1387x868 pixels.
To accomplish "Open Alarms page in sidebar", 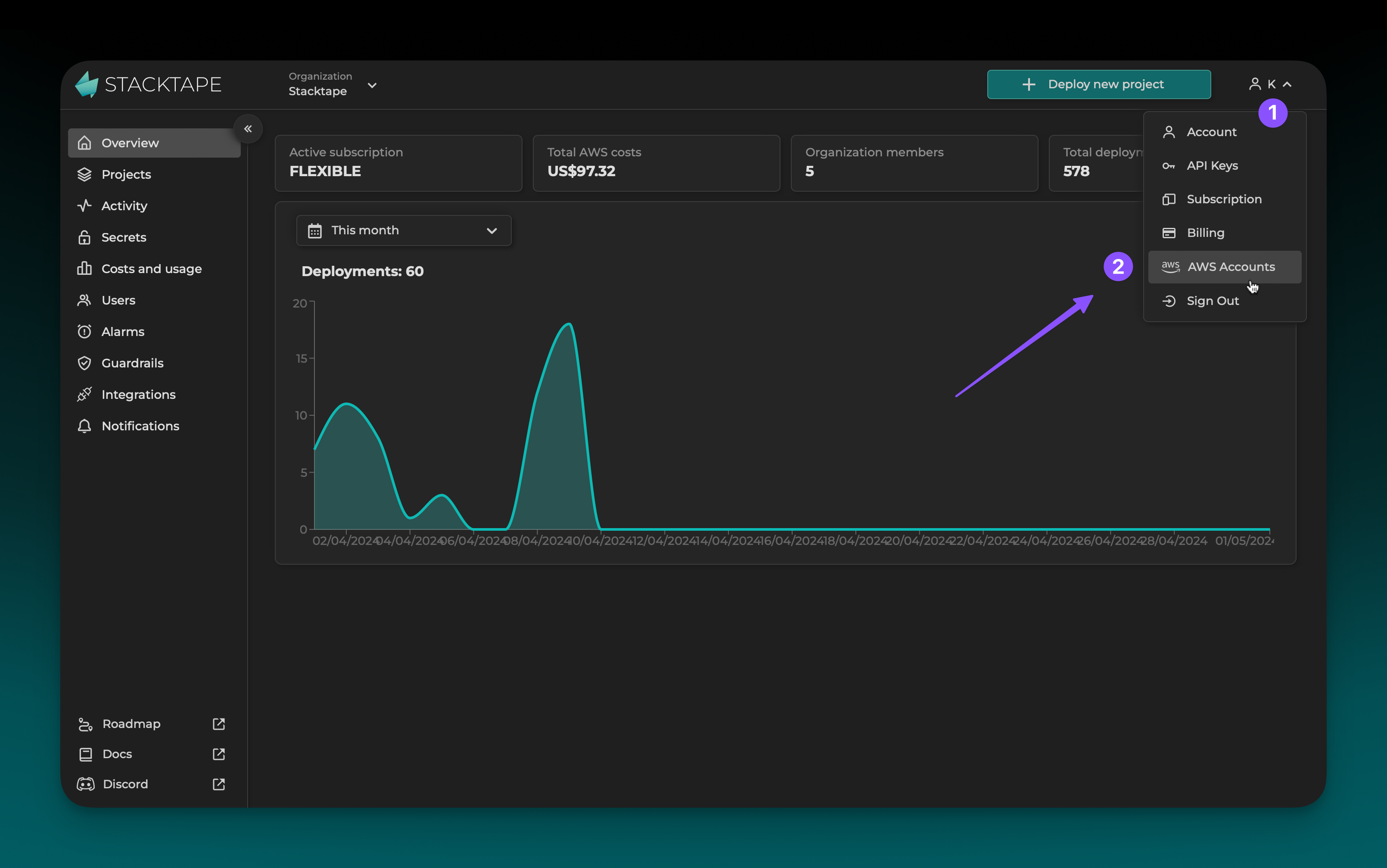I will (154, 332).
